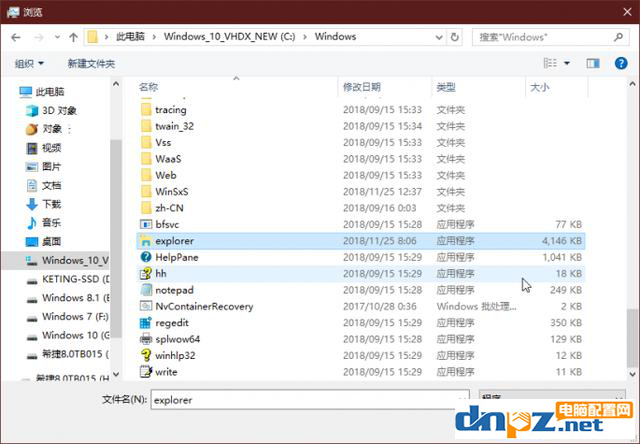The width and height of the screenshot is (640, 444).
Task: Select the bfsvc application icon
Action: click(x=146, y=224)
